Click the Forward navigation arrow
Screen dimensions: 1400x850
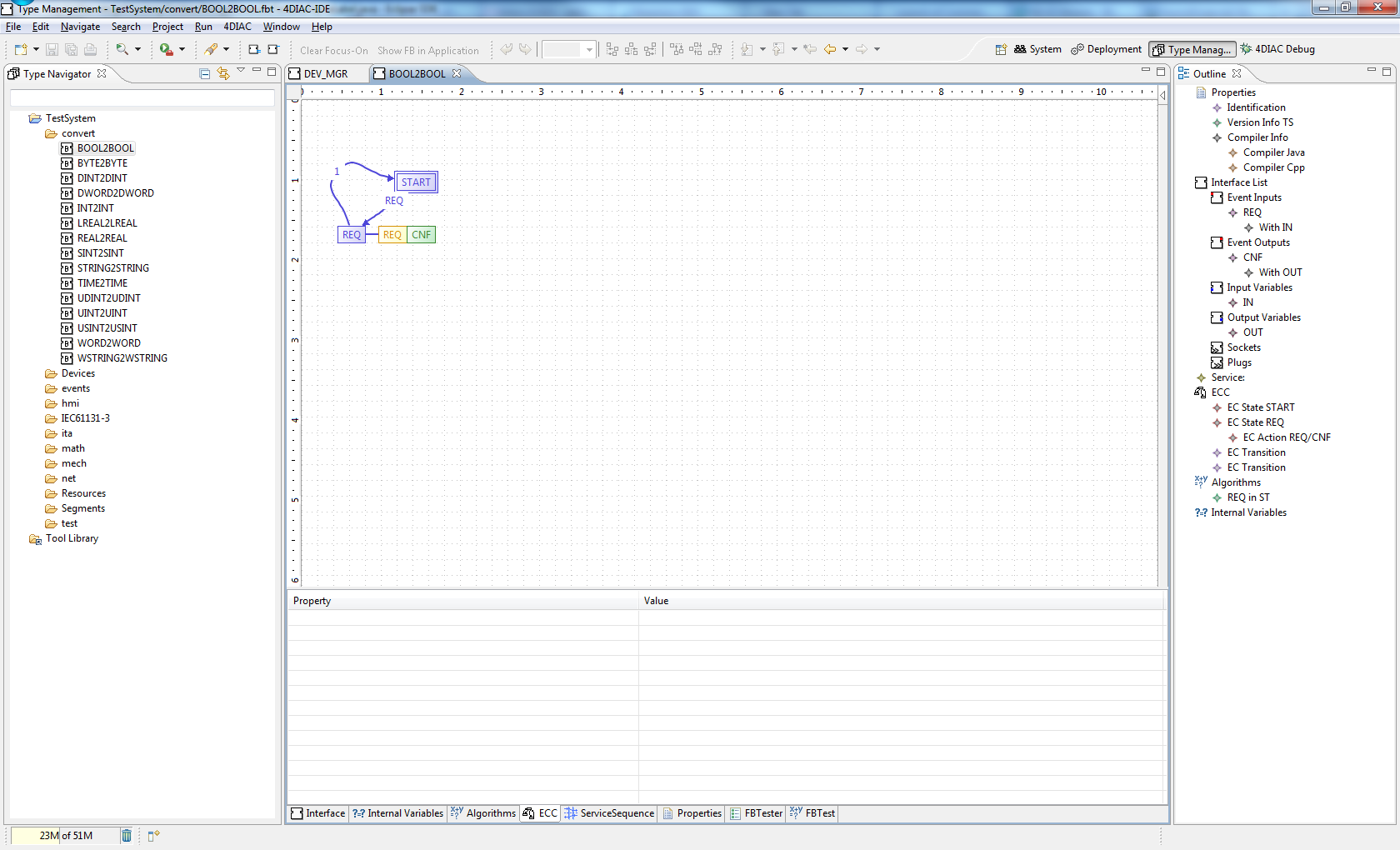(x=862, y=49)
